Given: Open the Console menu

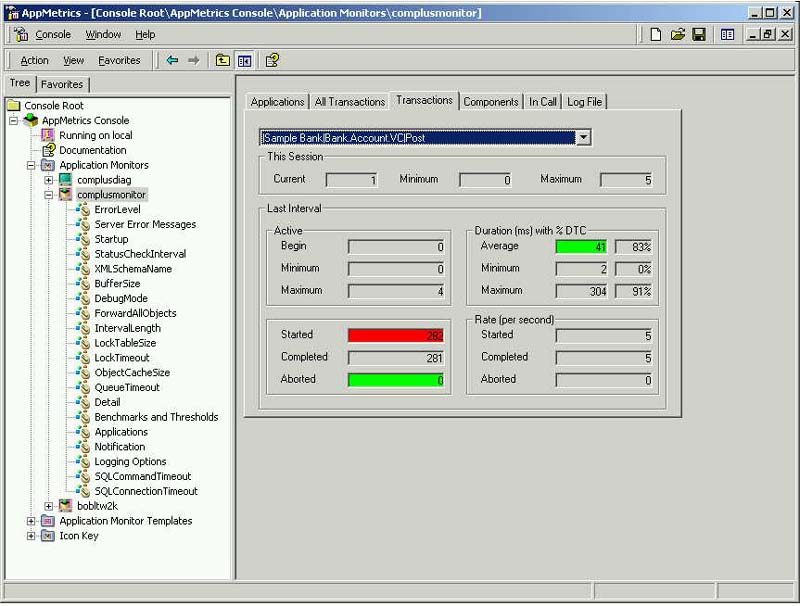Looking at the screenshot, I should pyautogui.click(x=53, y=35).
